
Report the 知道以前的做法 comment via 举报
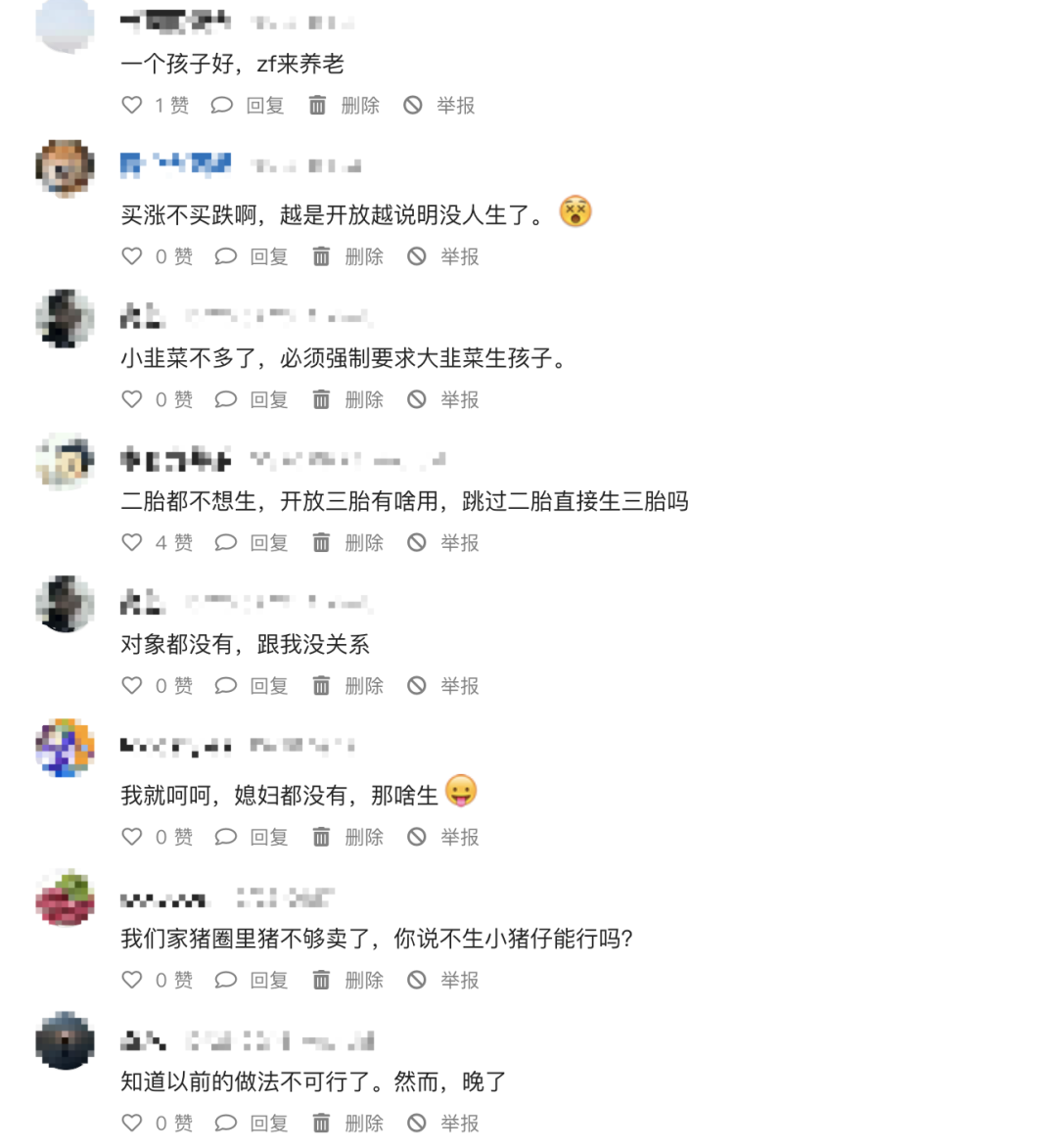coord(442,1123)
